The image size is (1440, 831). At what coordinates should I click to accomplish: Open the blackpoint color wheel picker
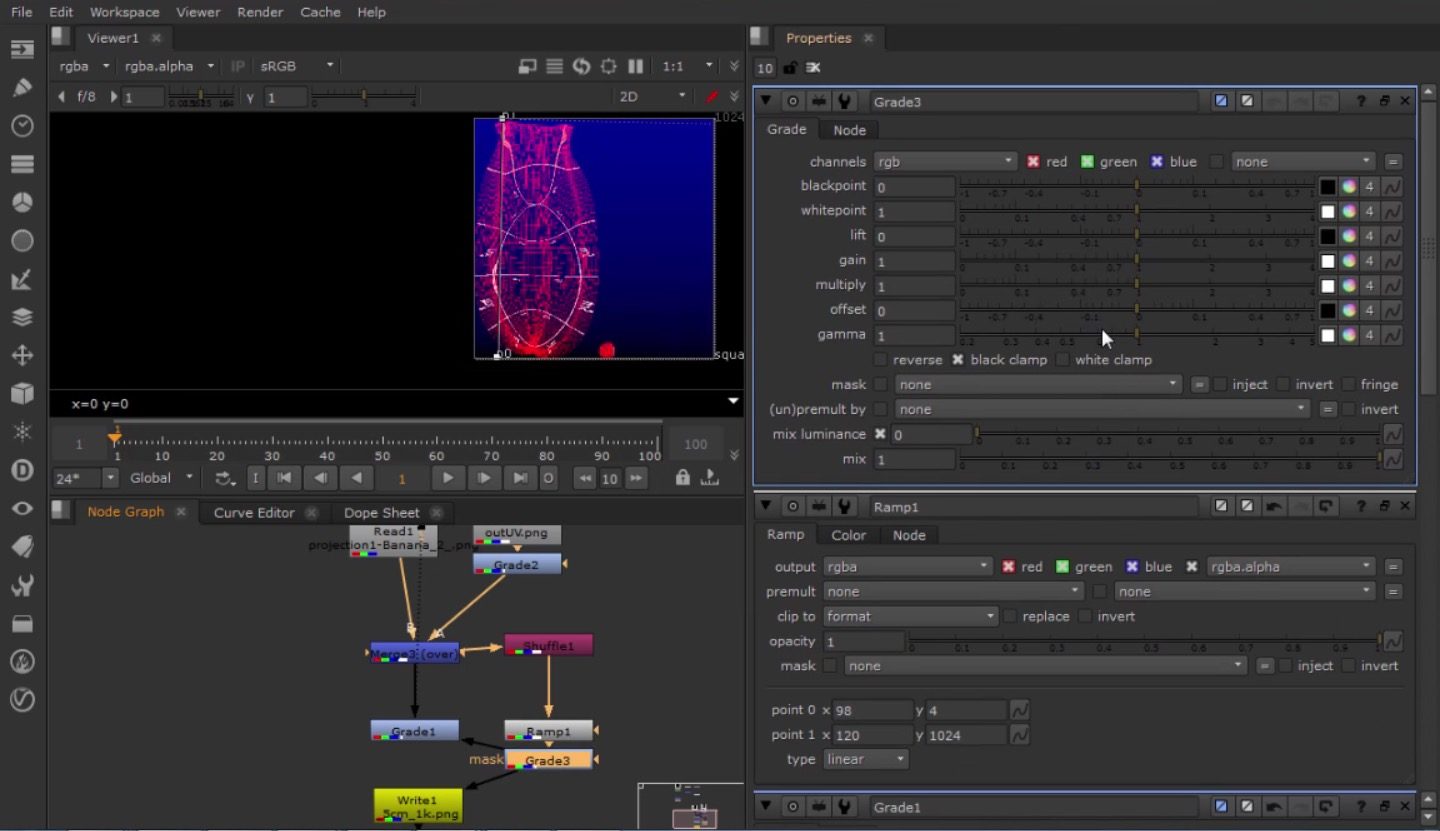(x=1348, y=187)
